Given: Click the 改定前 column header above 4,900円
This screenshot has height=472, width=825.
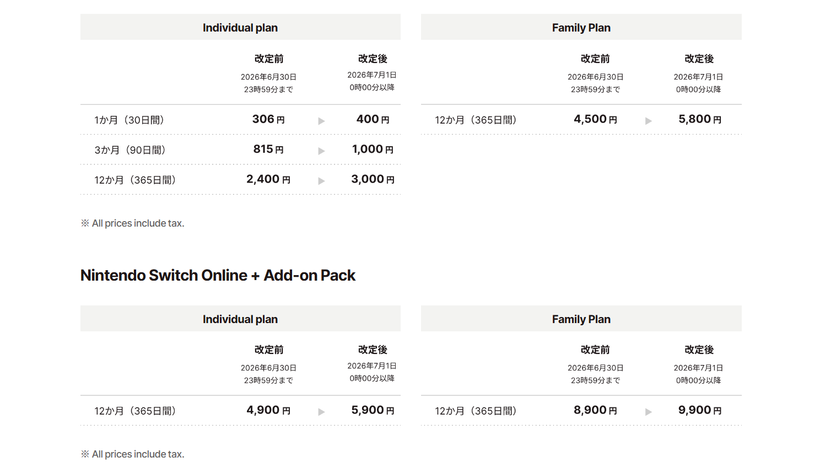Looking at the screenshot, I should 268,349.
